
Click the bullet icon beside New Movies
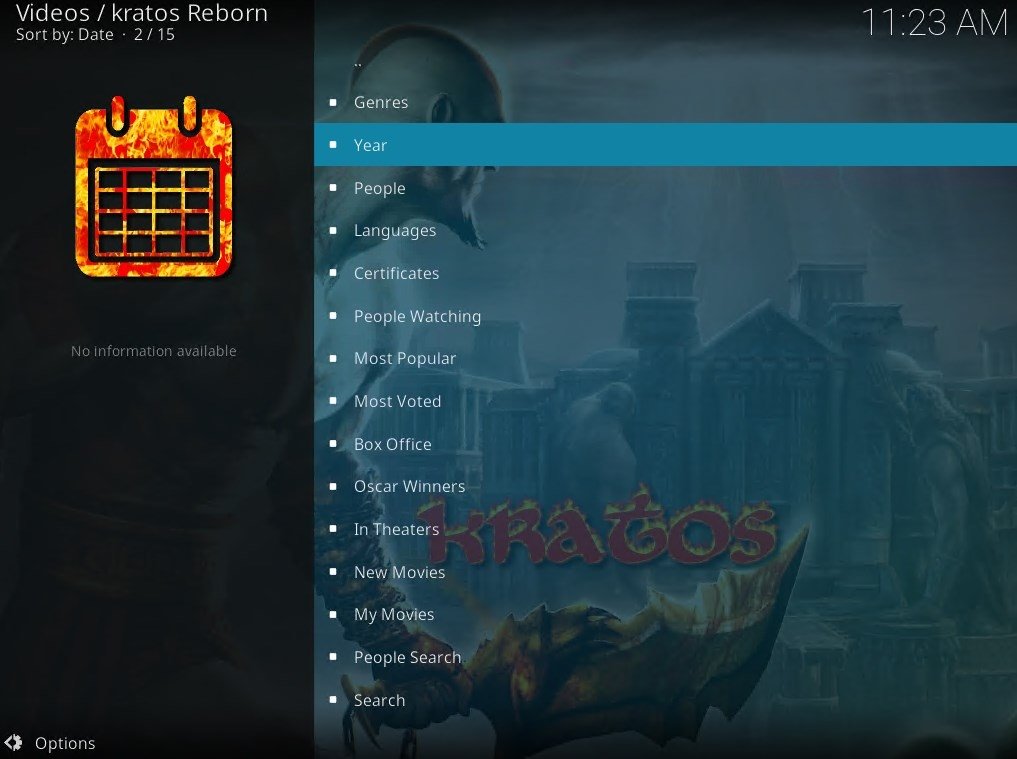pos(333,572)
